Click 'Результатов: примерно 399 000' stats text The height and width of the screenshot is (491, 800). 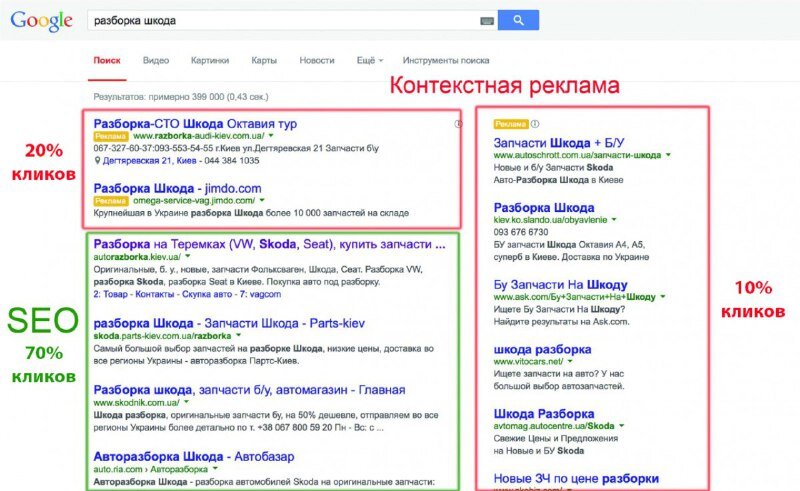tap(181, 96)
